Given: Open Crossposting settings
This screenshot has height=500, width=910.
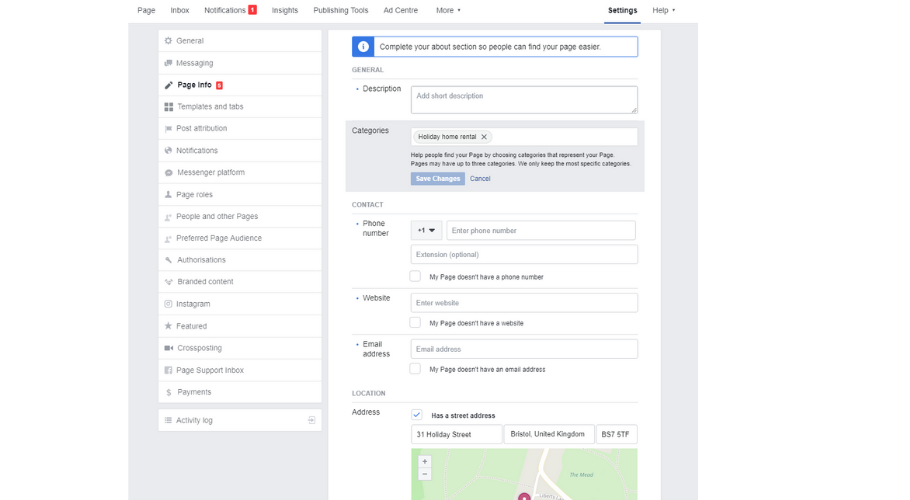Looking at the screenshot, I should pyautogui.click(x=240, y=348).
